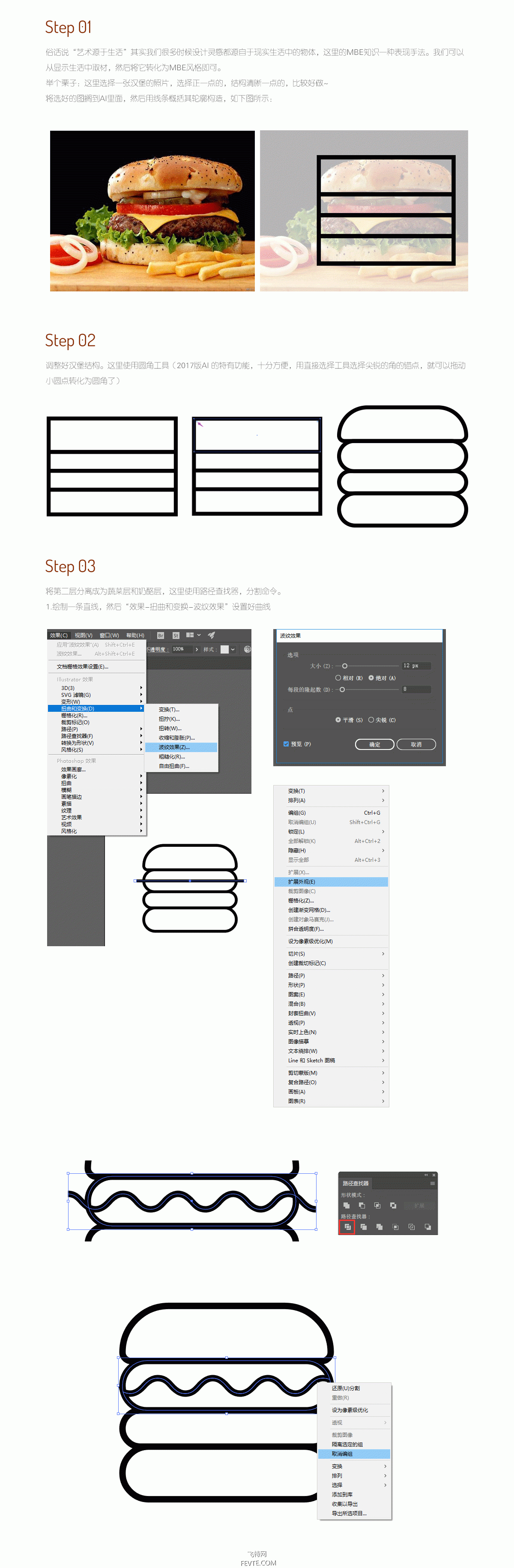Expand the 剪切蒙版(M) submenu
The width and height of the screenshot is (514, 1568).
tap(331, 1073)
